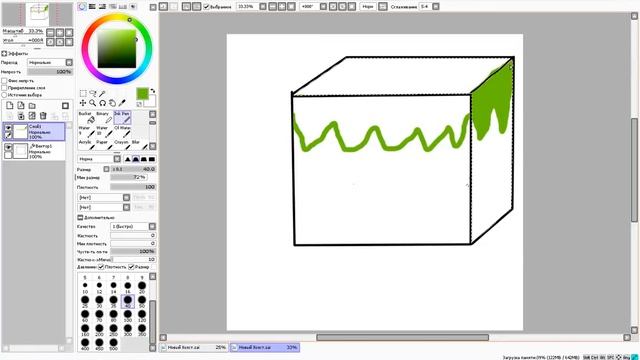The image size is (640, 360).
Task: Enable Прикрепление слоя checkbox
Action: 4,88
